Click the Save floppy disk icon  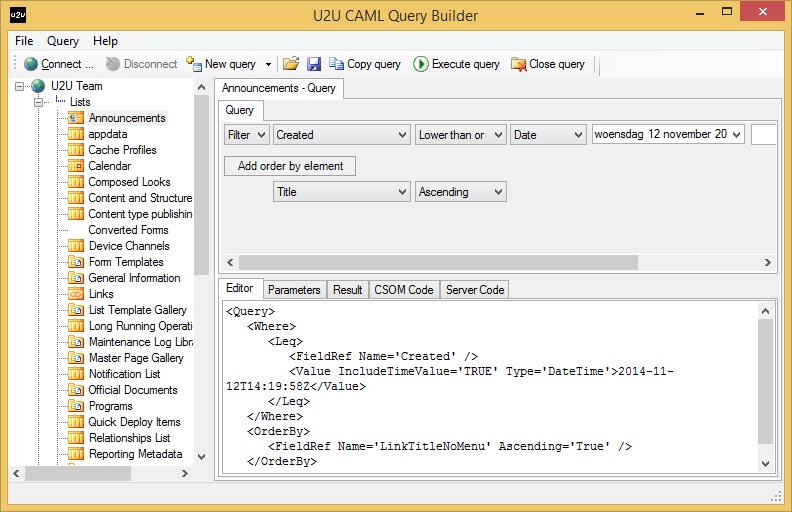pyautogui.click(x=314, y=64)
